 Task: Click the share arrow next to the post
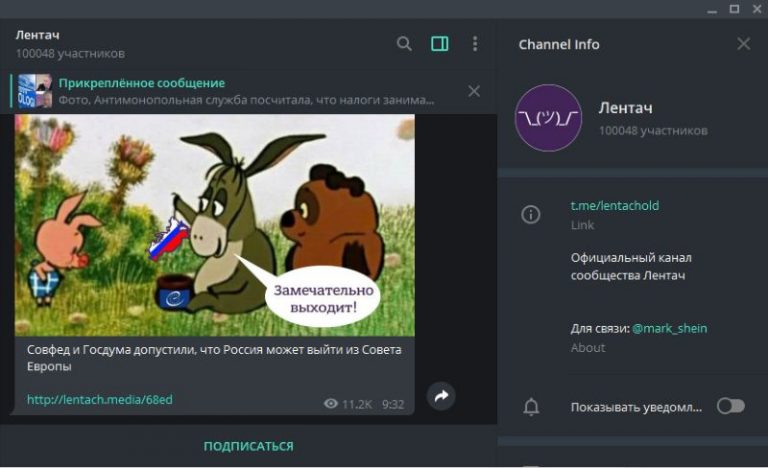441,396
